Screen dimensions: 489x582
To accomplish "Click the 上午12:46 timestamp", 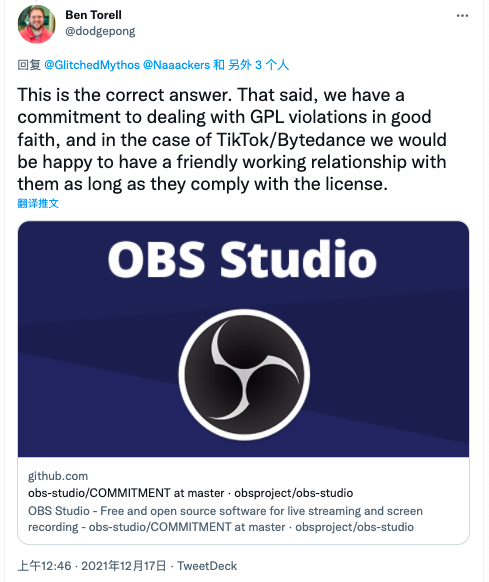I will tap(44, 566).
